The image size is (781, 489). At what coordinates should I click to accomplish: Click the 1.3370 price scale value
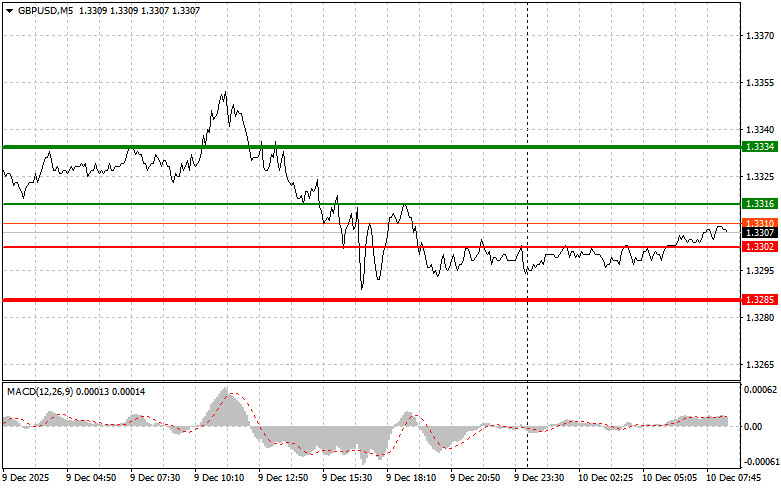pyautogui.click(x=760, y=36)
